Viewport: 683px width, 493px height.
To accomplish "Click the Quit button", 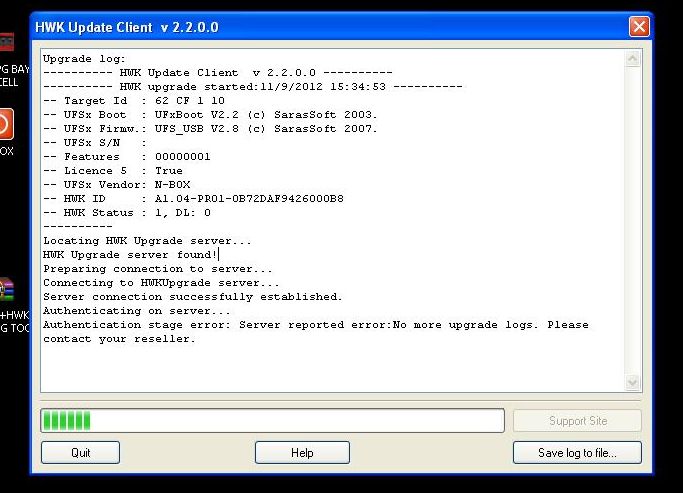I will [81, 452].
